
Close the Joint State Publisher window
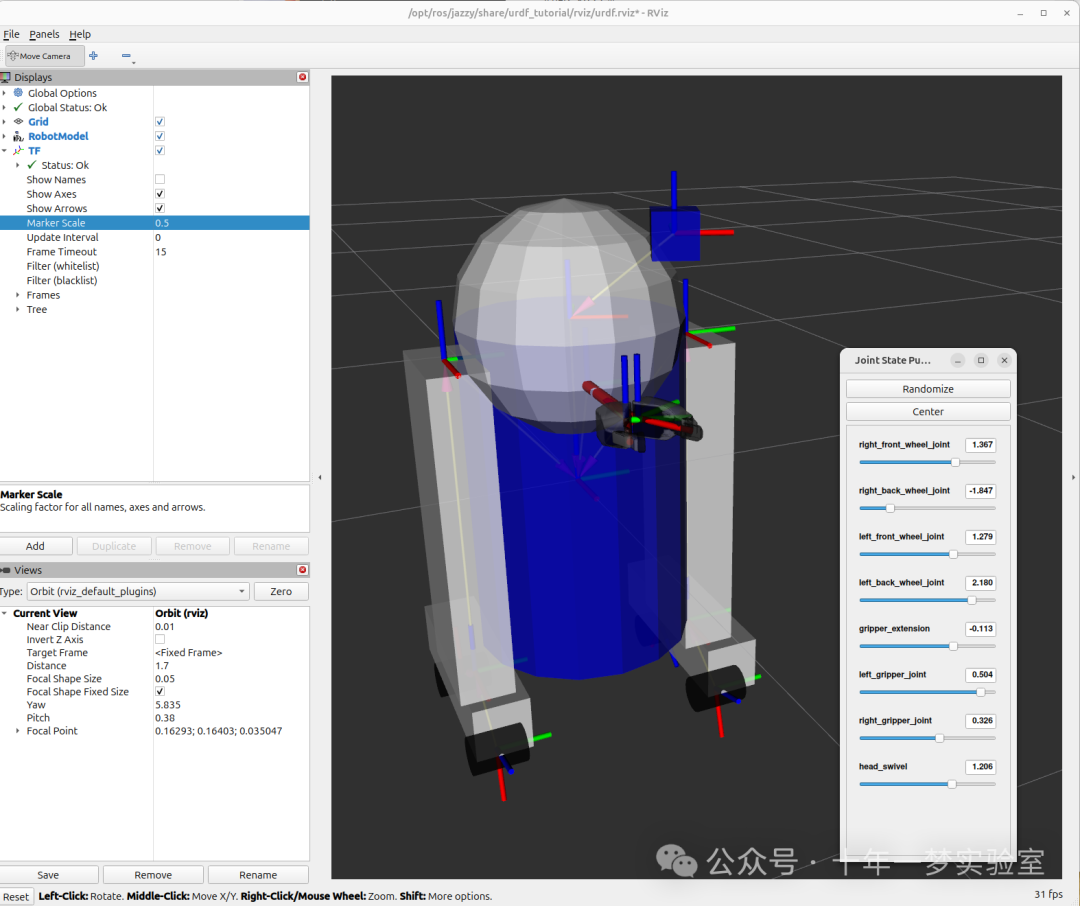(x=1004, y=360)
